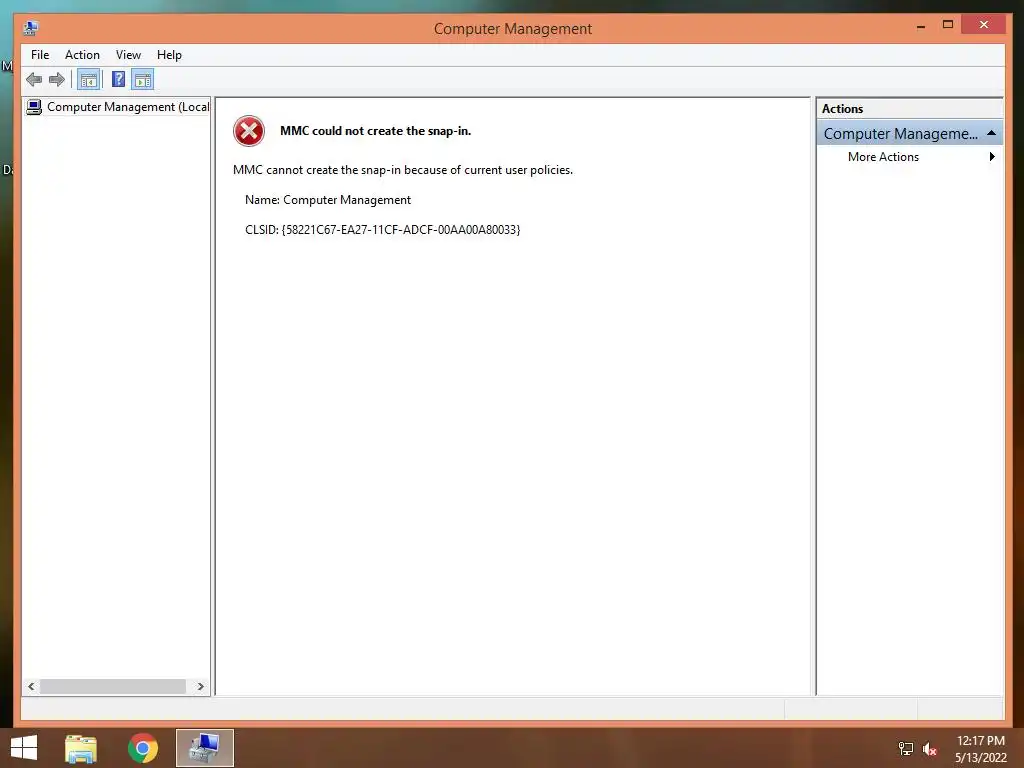Click left arrow of tree horizontal scrollbar
The height and width of the screenshot is (768, 1024).
(31, 686)
